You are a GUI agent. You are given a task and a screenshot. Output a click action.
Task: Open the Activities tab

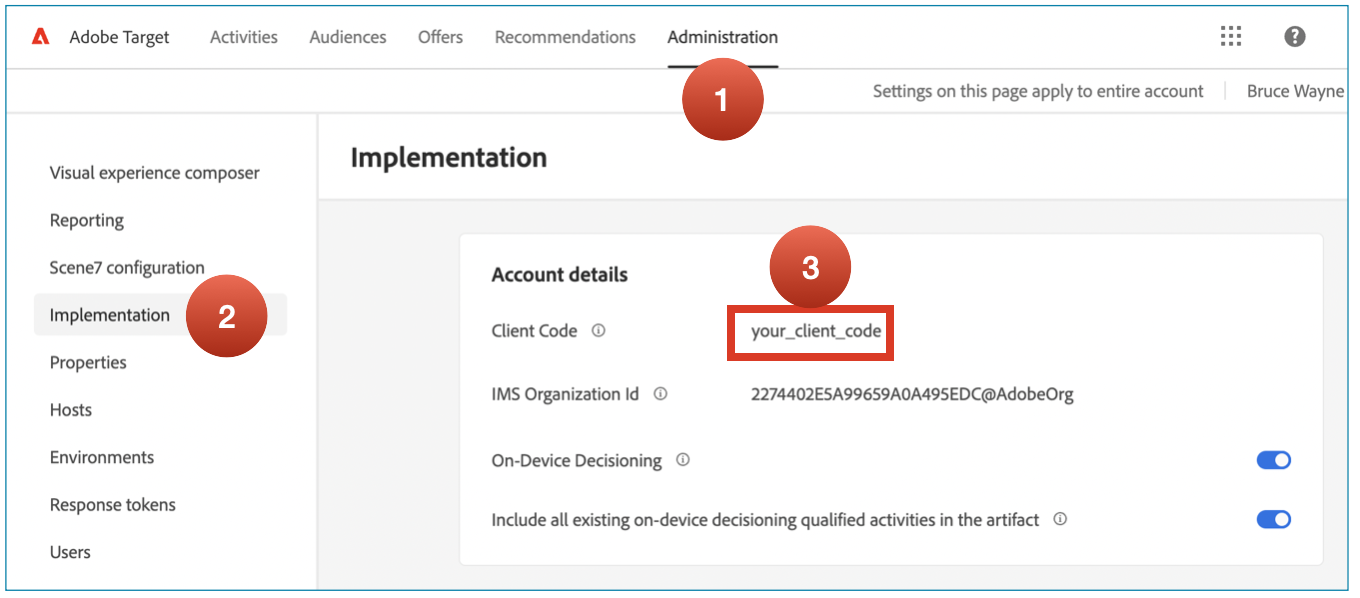[x=244, y=37]
